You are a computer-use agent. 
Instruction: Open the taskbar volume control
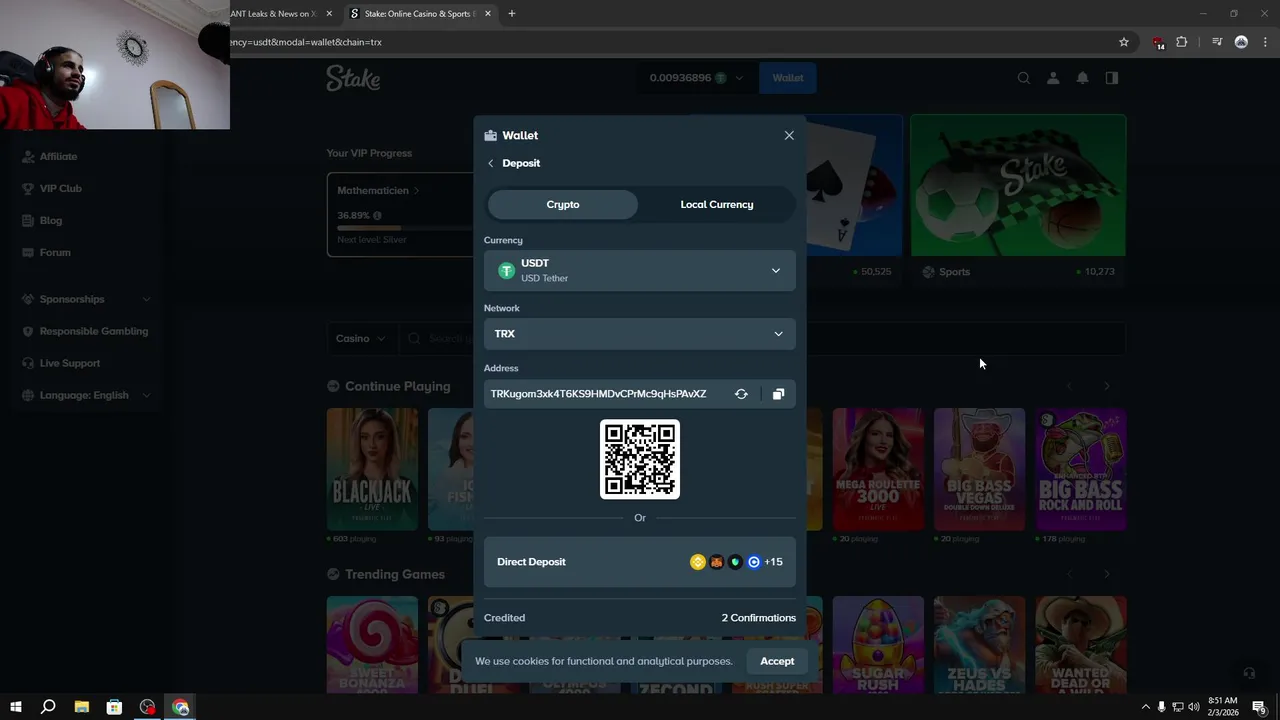1194,707
